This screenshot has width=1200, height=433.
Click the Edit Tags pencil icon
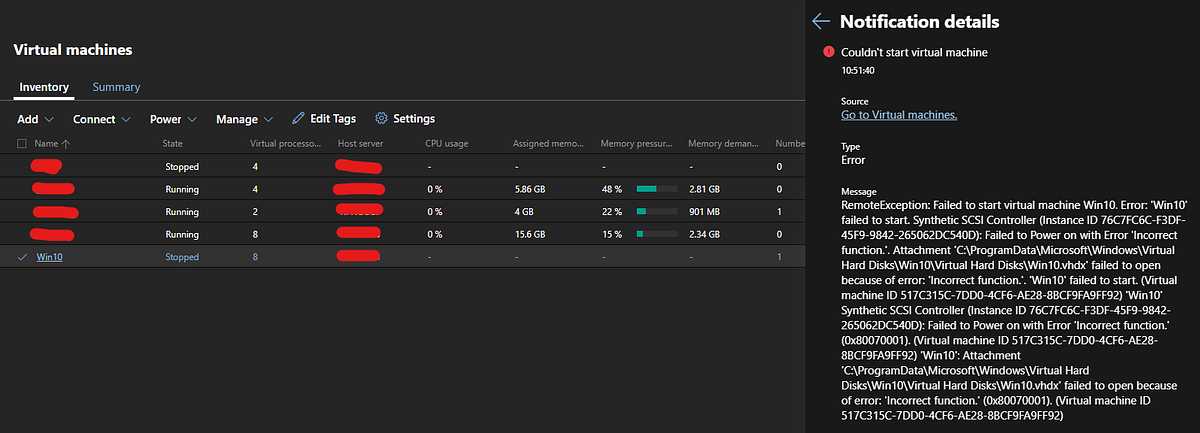point(298,119)
